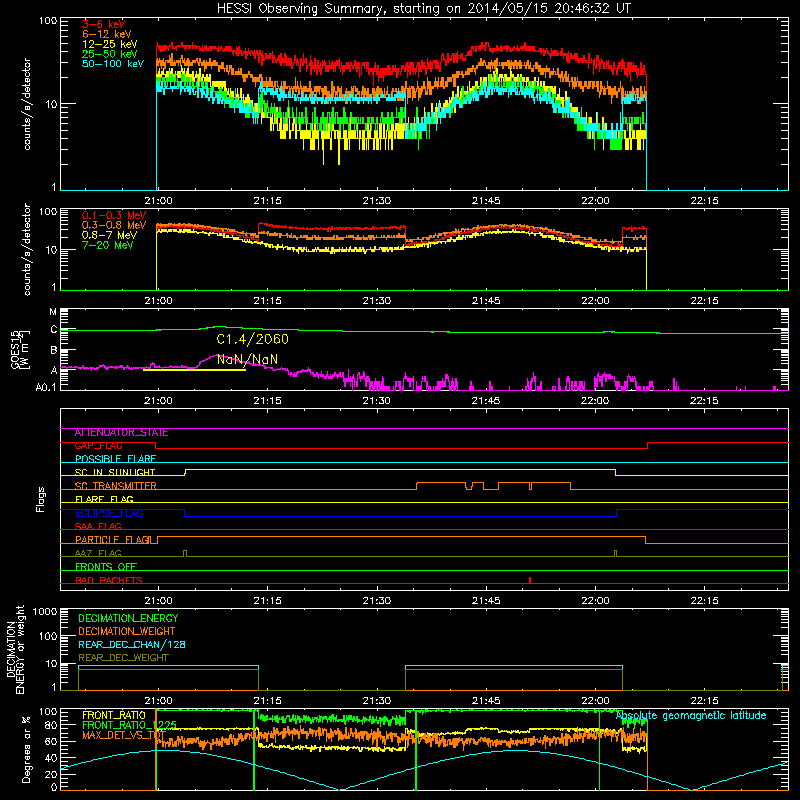Click the '0.3-0.8 MeV' legend label
The image size is (800, 800).
[114, 225]
